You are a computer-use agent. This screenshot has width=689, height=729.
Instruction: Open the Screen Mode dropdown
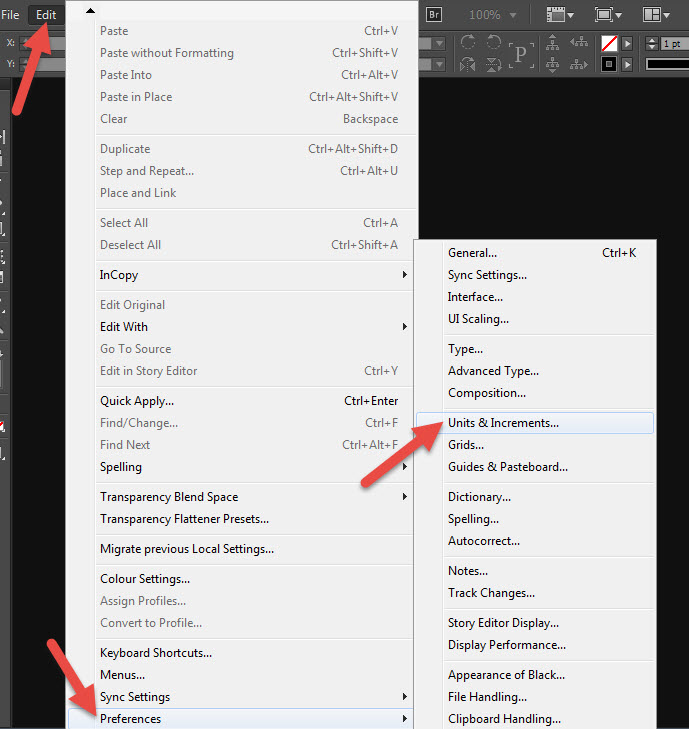click(608, 15)
